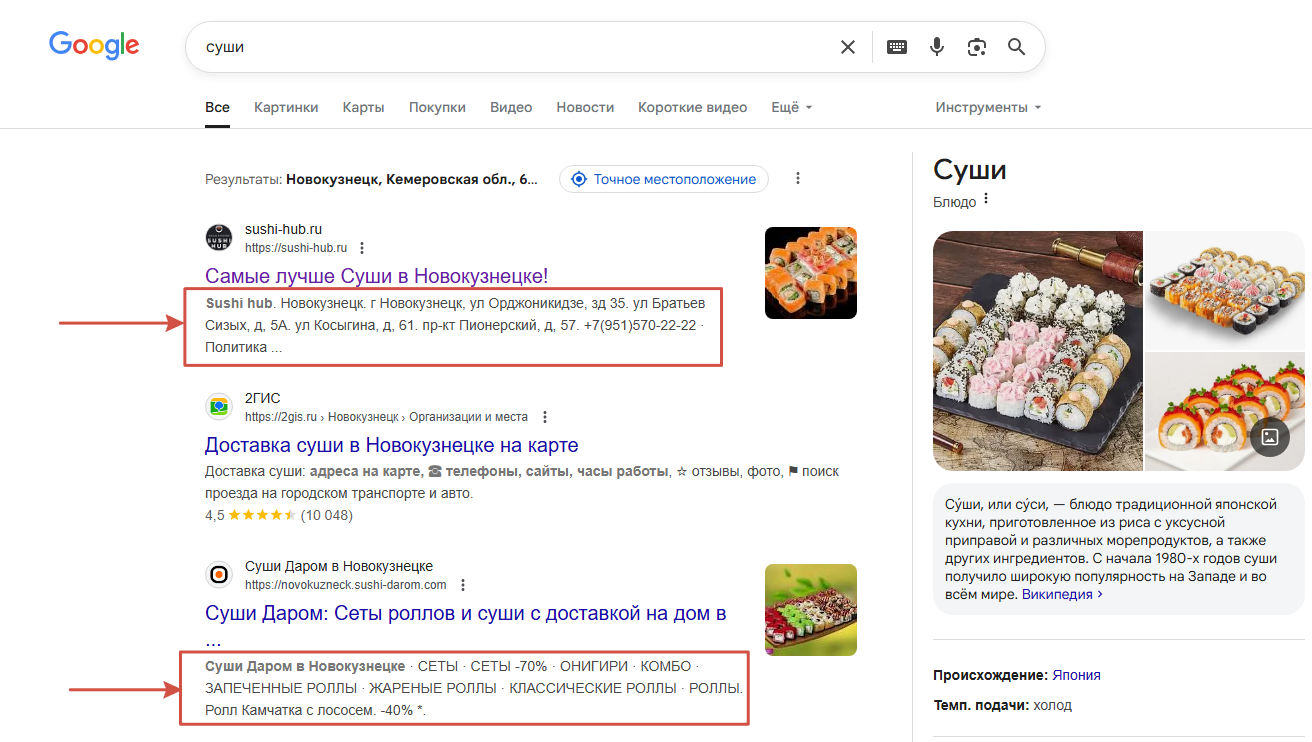This screenshot has height=742, width=1312.
Task: Click the Google logo
Action: coord(94,46)
